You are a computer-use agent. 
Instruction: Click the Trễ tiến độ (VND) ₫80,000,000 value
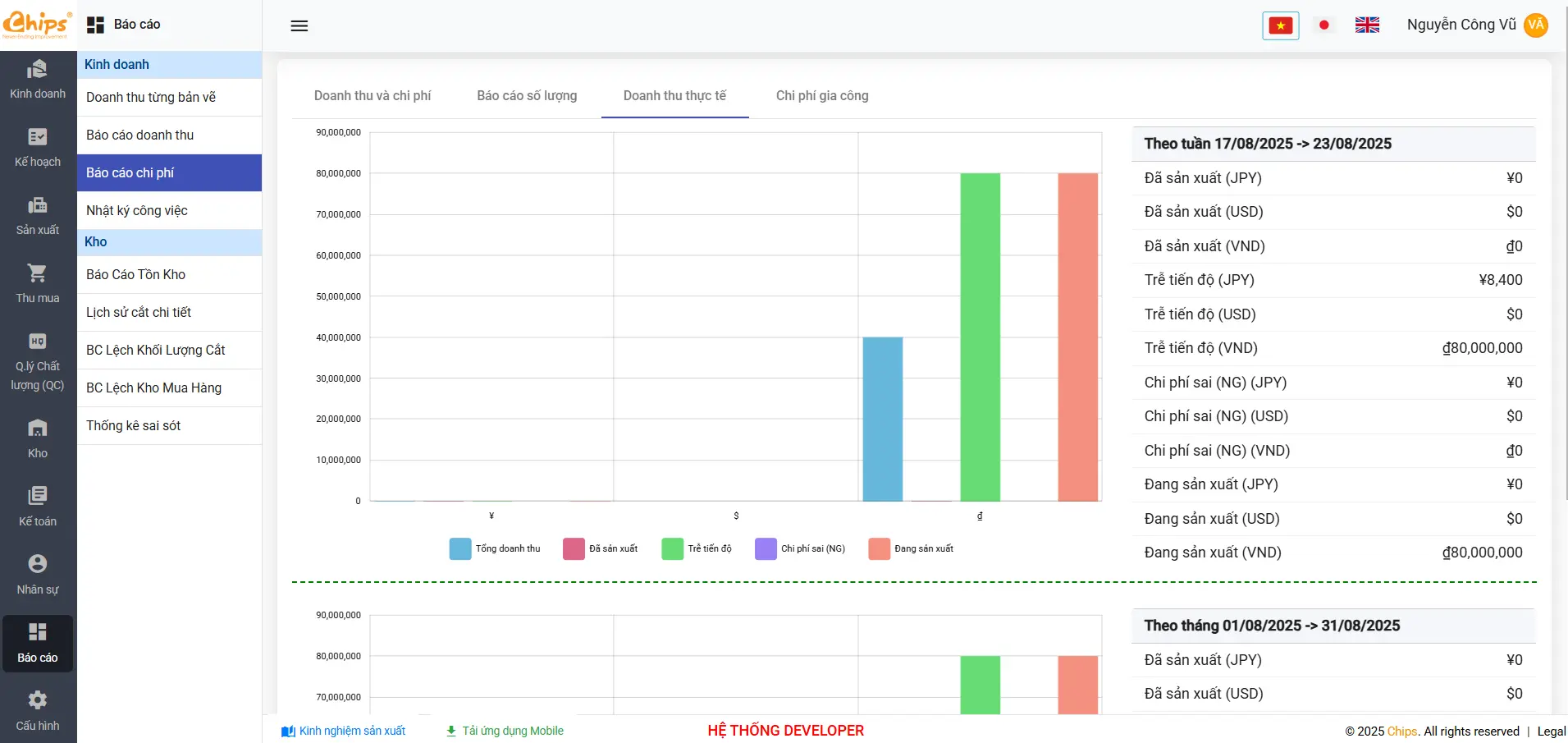pyautogui.click(x=1482, y=348)
